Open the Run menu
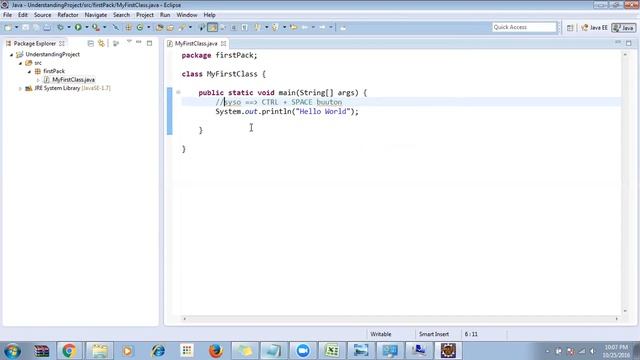The width and height of the screenshot is (640, 360). coord(165,15)
